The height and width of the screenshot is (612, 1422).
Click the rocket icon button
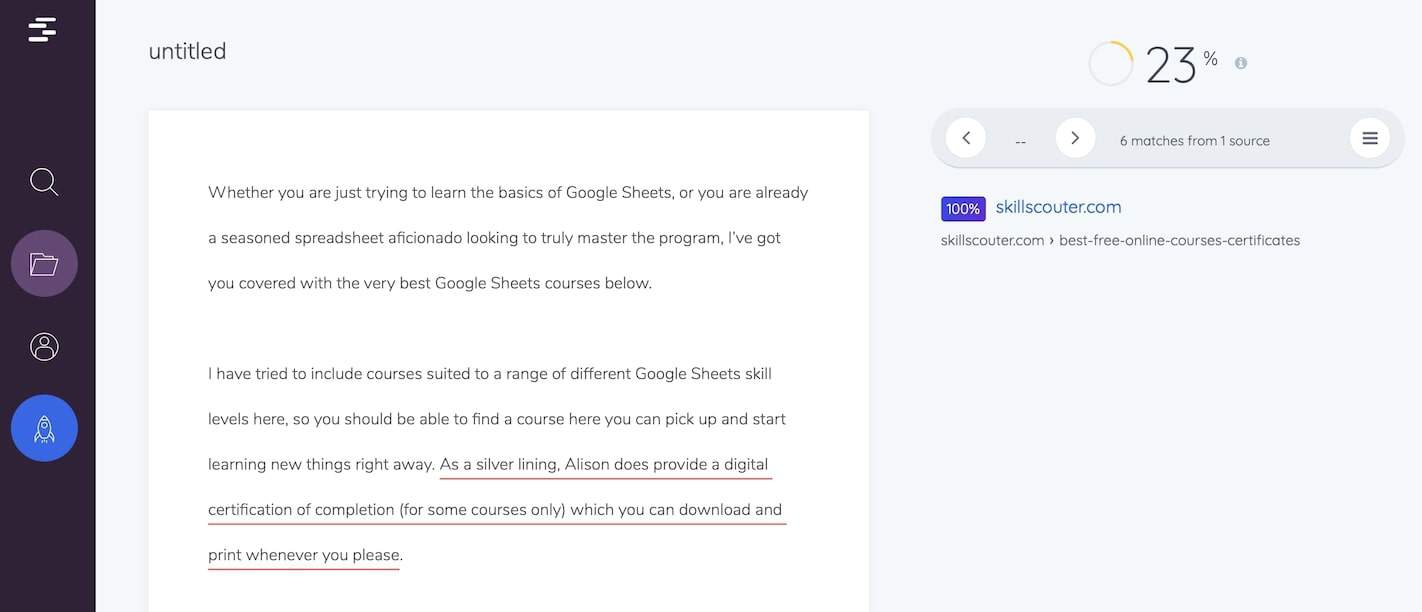click(x=44, y=428)
